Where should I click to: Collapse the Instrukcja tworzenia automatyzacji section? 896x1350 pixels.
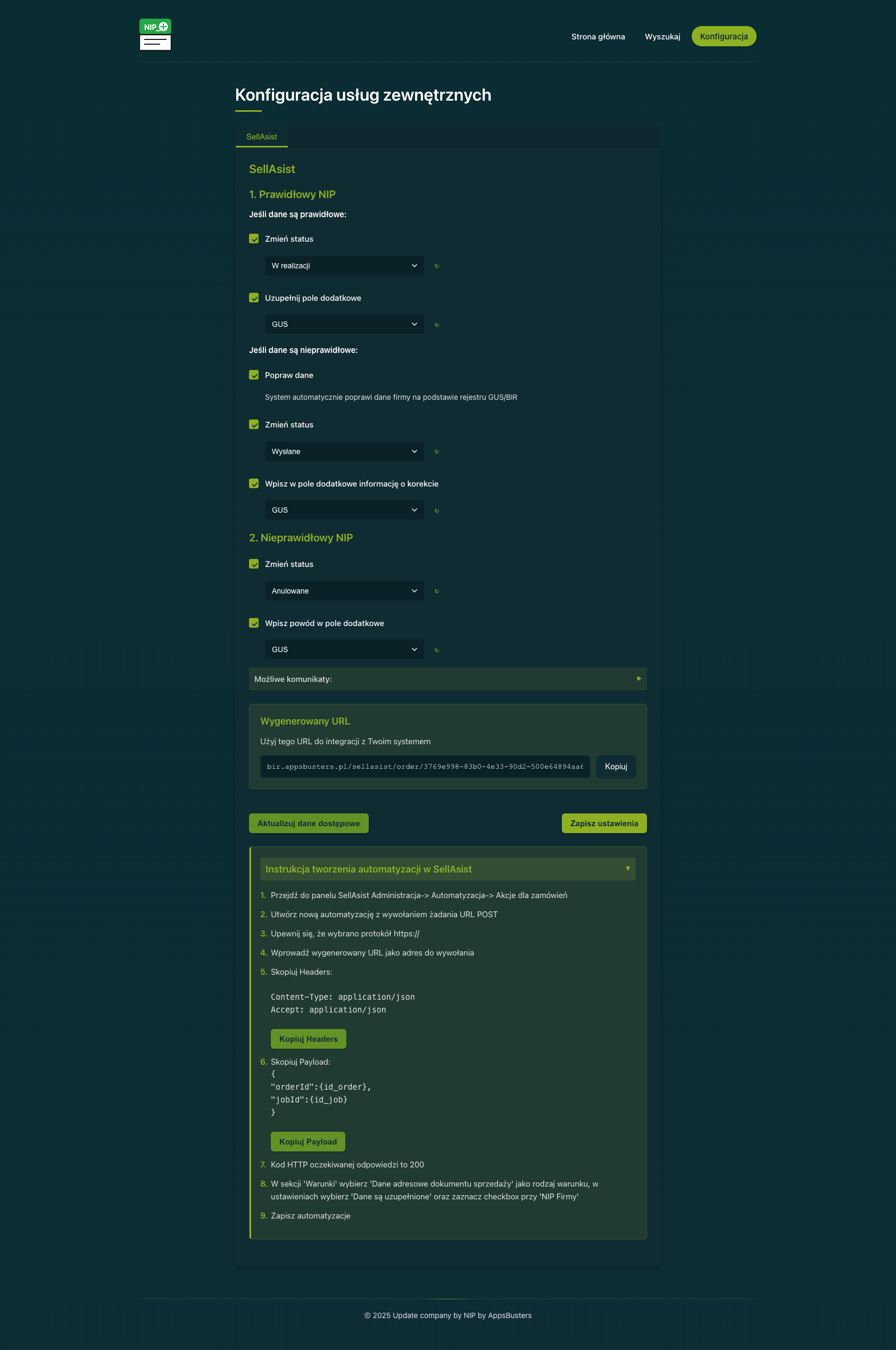[447, 869]
